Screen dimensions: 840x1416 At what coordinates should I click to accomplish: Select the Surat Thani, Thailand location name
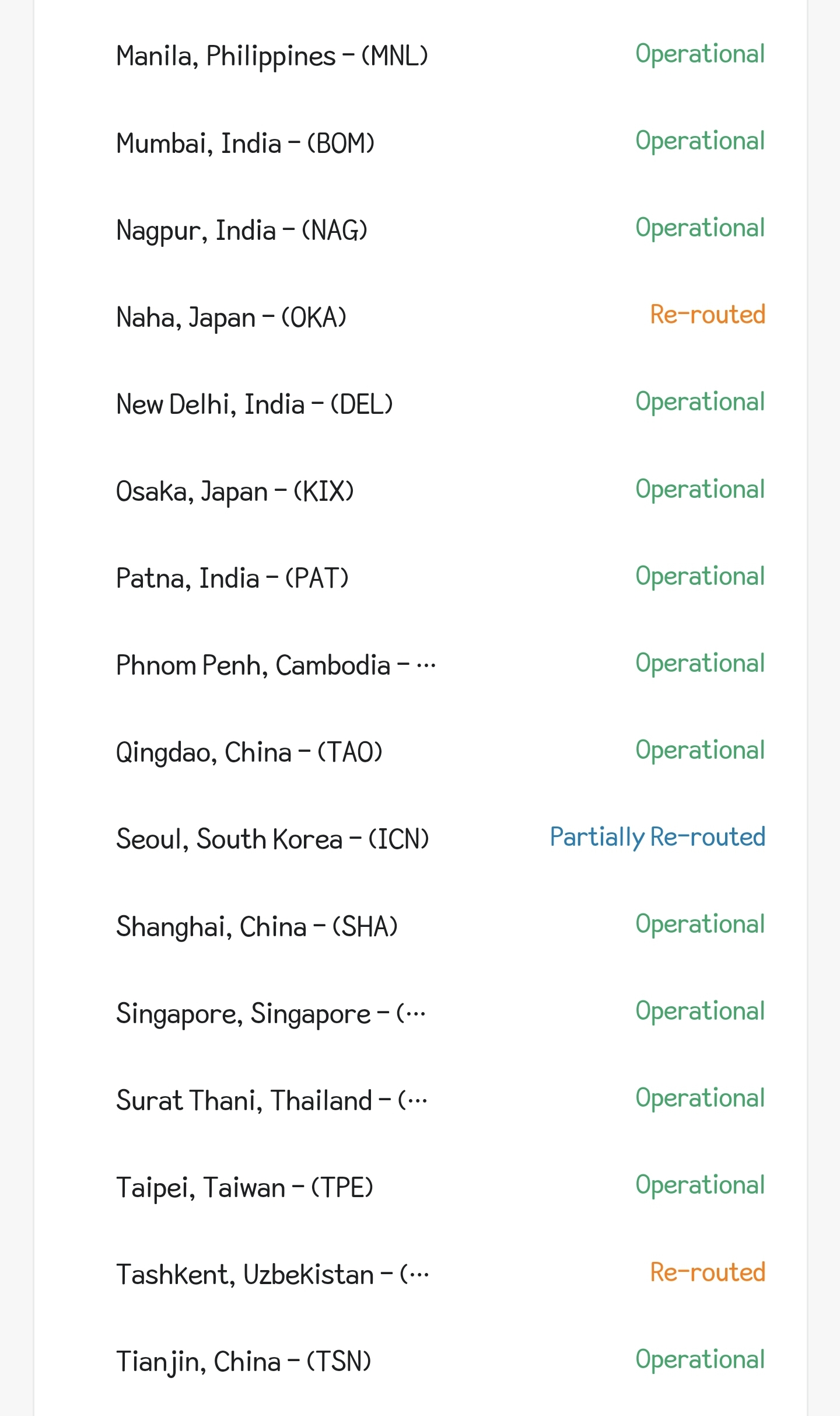(x=272, y=1101)
